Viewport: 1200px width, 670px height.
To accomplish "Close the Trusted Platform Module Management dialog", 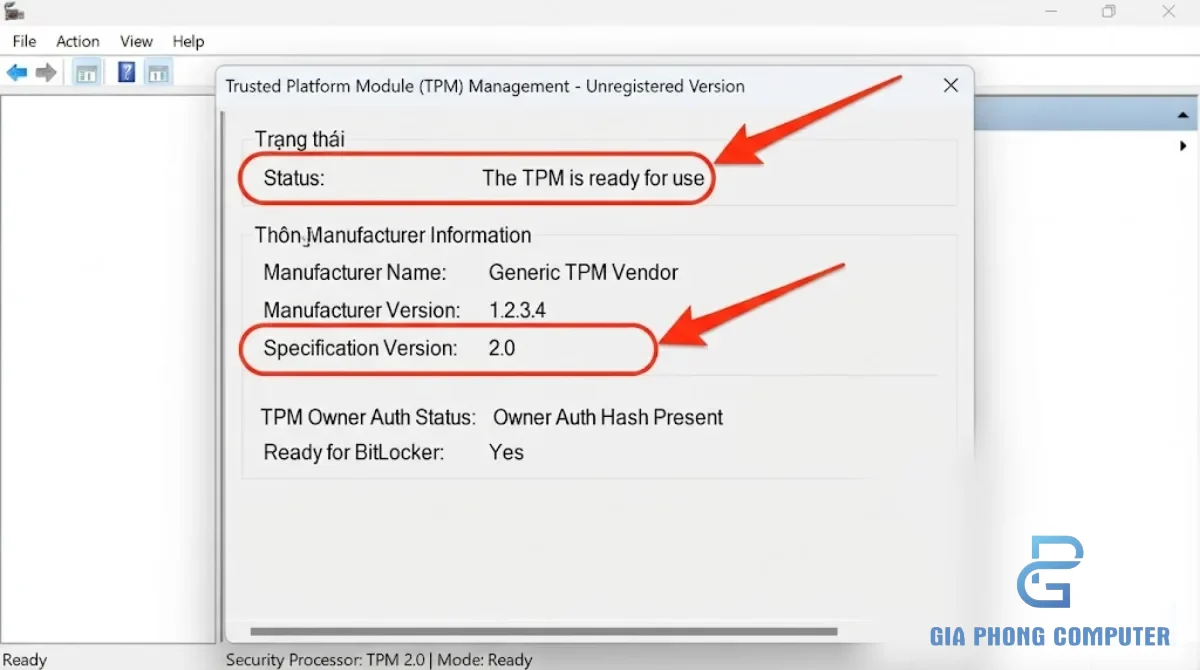I will 951,86.
